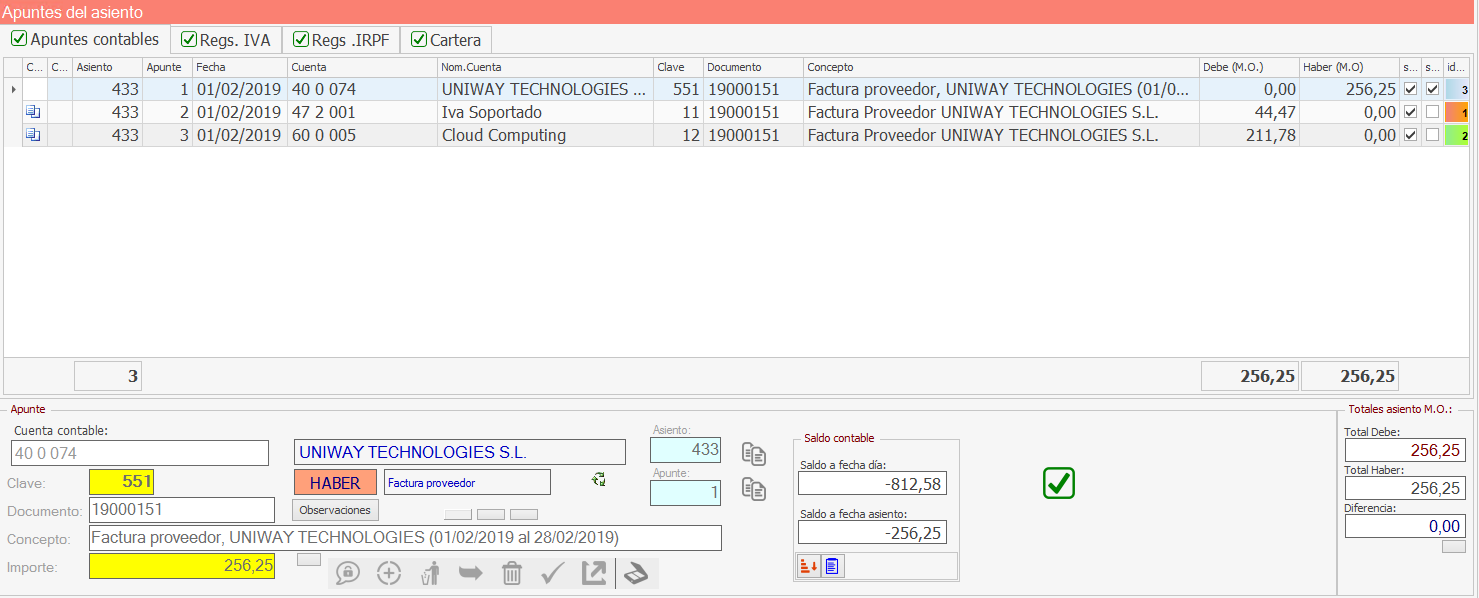Click the blue document icon under Saldo contable

point(832,566)
